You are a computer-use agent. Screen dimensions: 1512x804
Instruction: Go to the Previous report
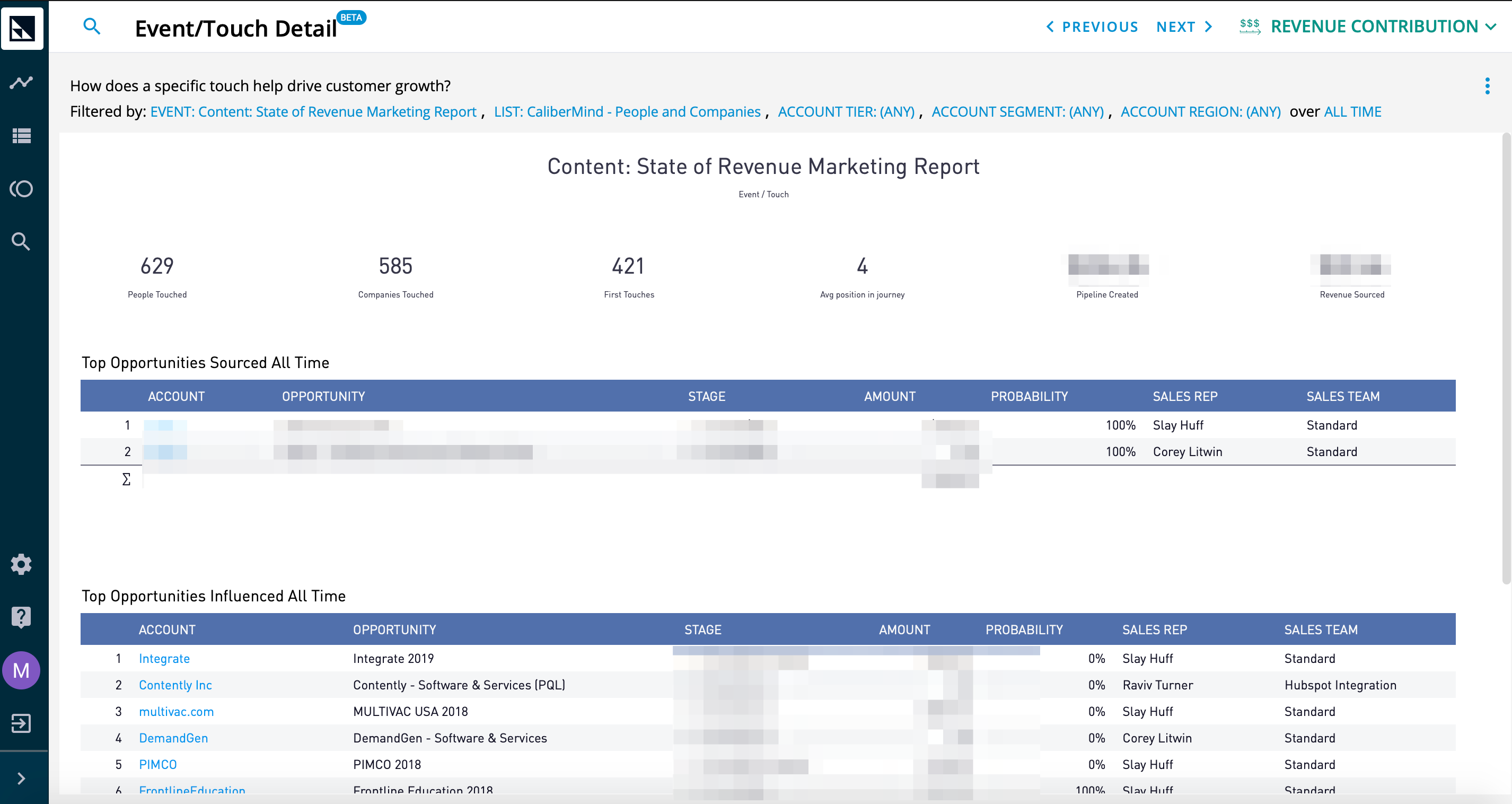(x=1092, y=27)
